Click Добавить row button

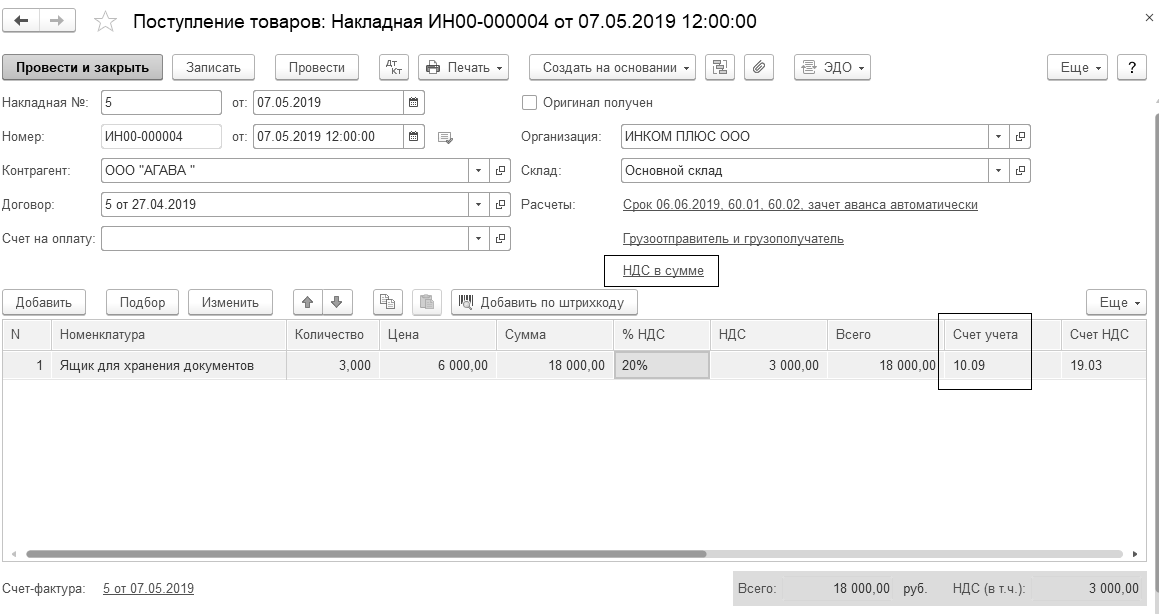click(x=44, y=302)
